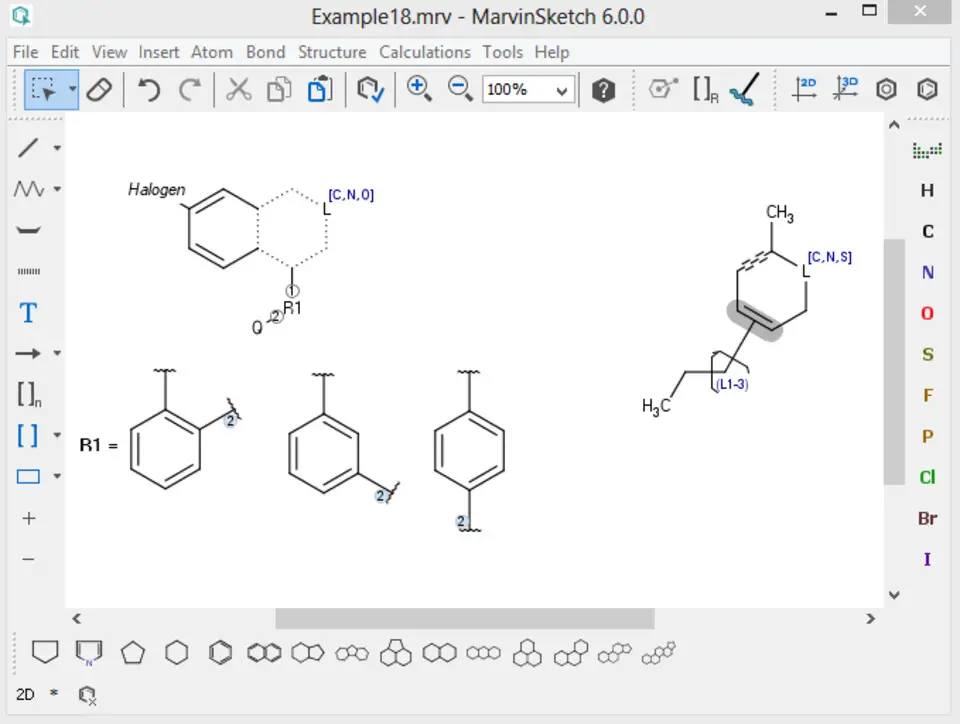The width and height of the screenshot is (960, 724).
Task: Expand the chain tool dropdown arrow
Action: pyautogui.click(x=57, y=189)
